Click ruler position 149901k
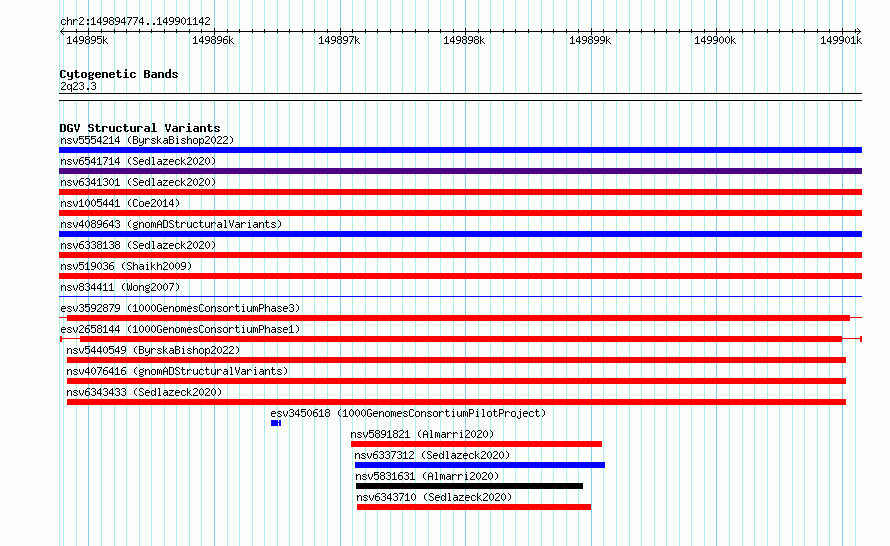This screenshot has height=546, width=890. (841, 40)
